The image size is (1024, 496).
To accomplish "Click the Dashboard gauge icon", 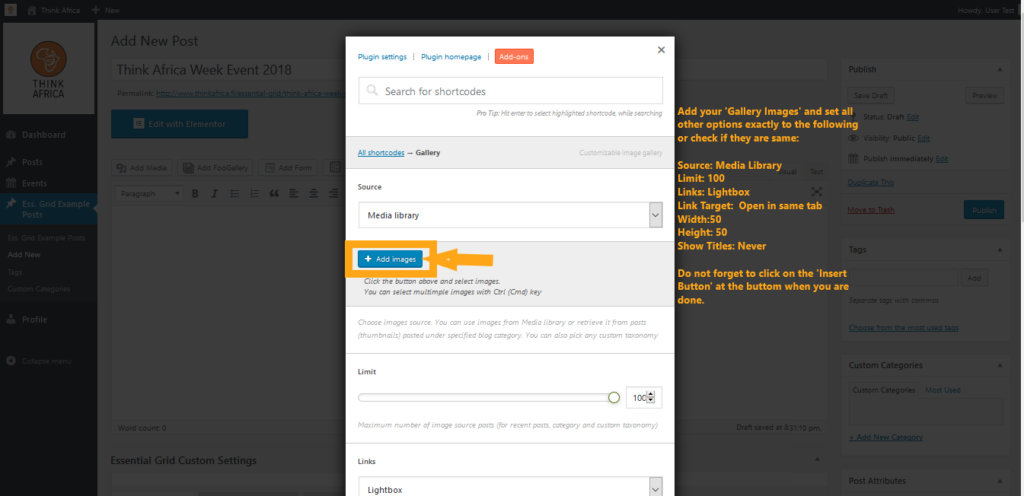I will click(11, 135).
